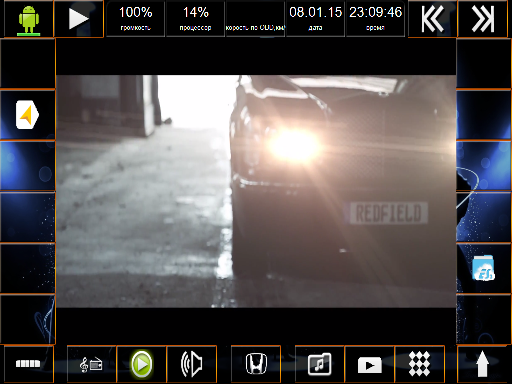Open the Honda logo car menu

256,364
